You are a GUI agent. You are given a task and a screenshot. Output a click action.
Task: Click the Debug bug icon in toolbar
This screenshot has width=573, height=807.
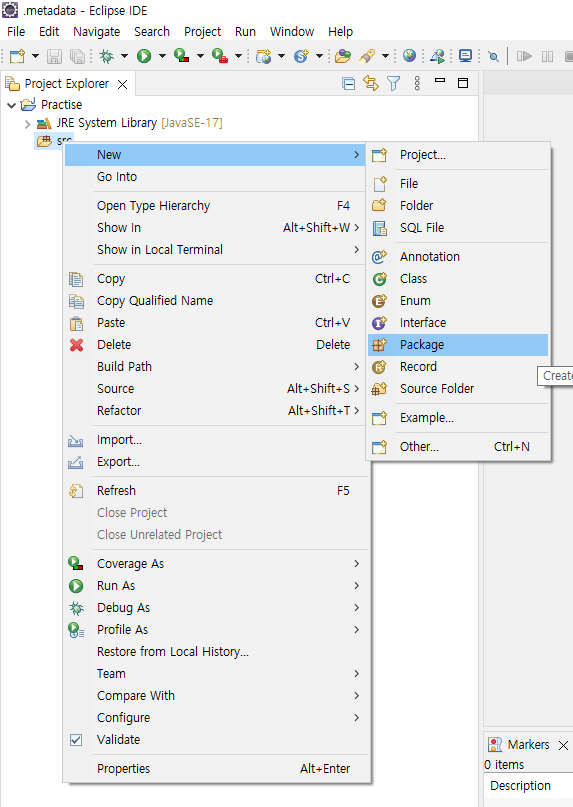(107, 56)
